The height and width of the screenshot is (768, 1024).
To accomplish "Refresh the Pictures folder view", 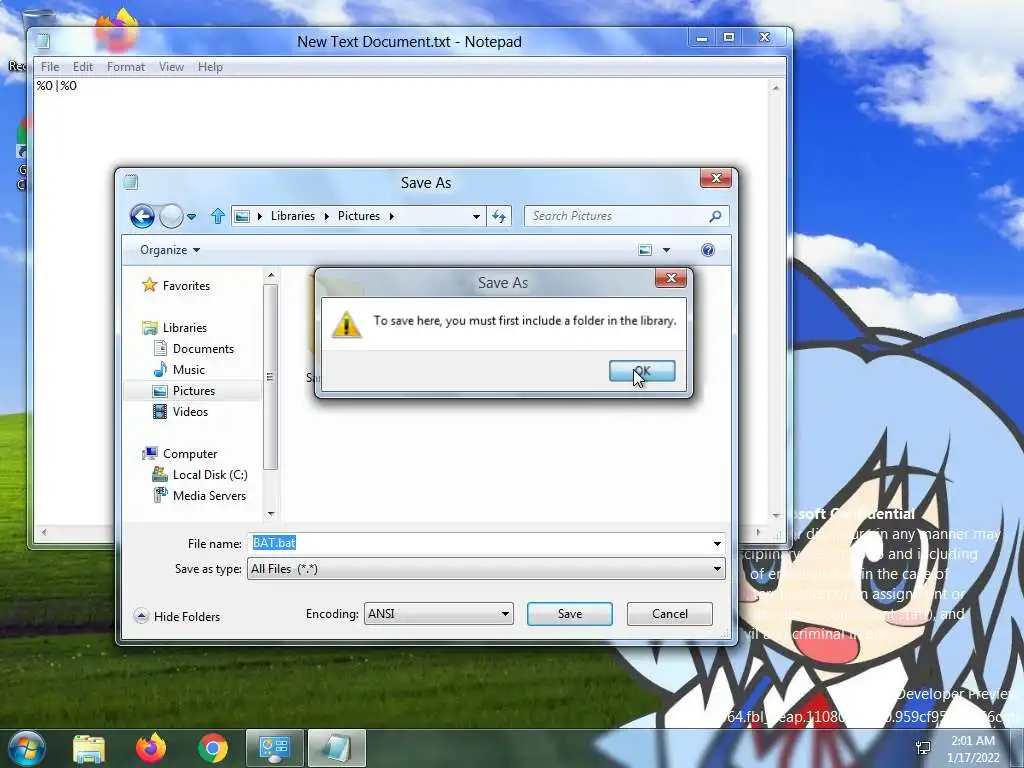I will coord(499,217).
